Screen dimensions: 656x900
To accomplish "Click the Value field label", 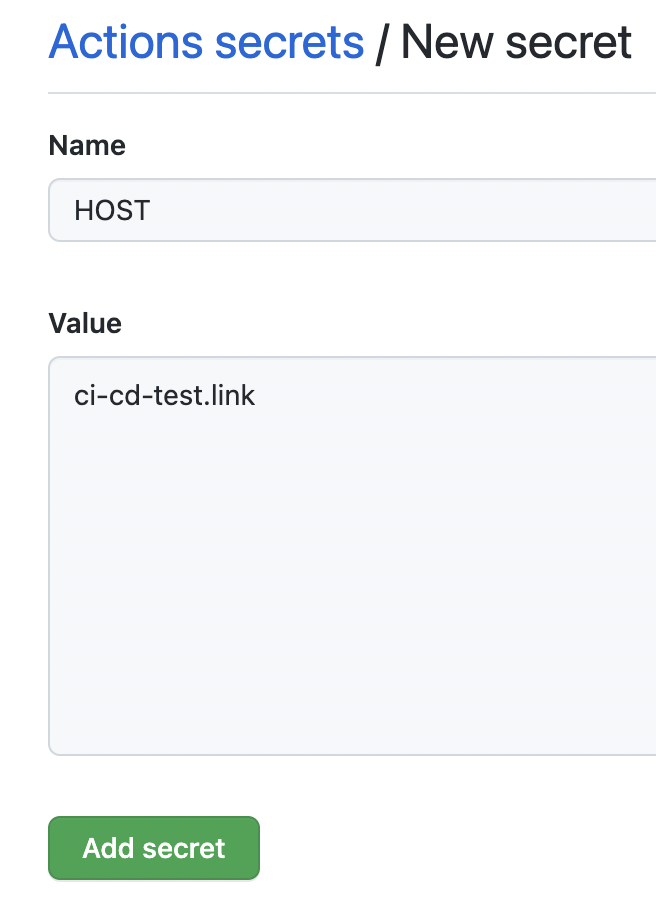I will [x=85, y=324].
